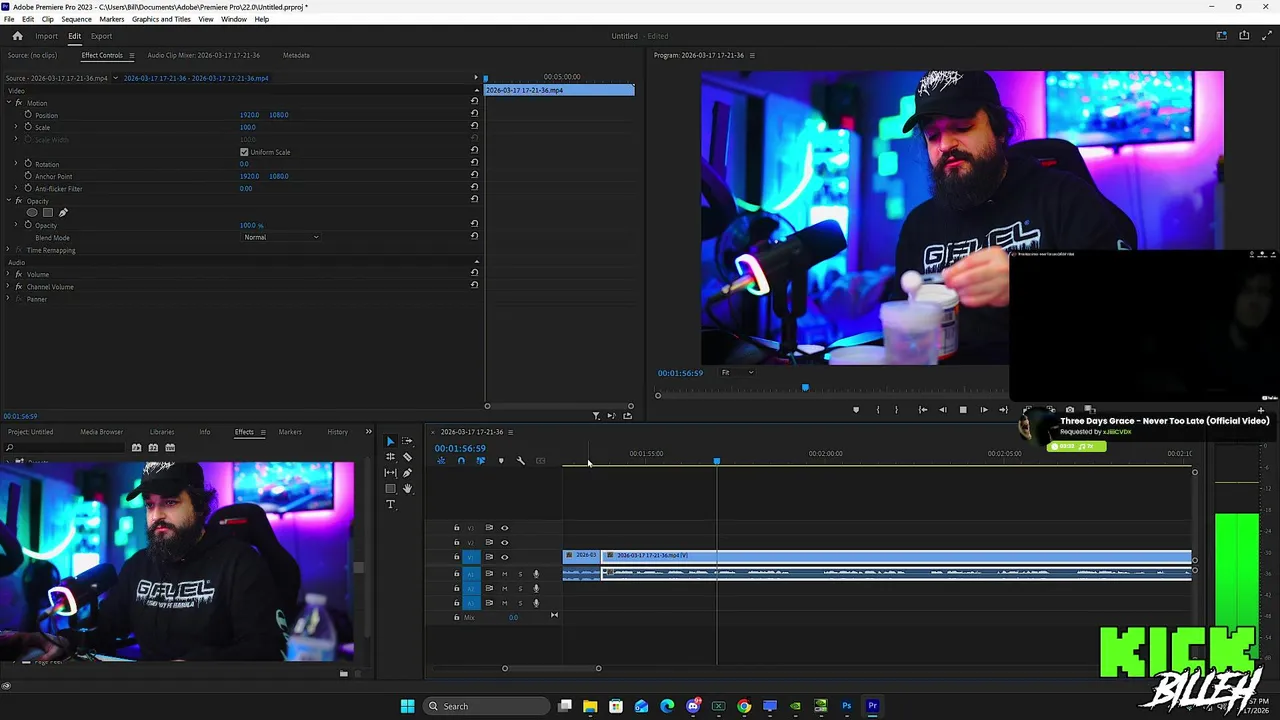The image size is (1280, 720).
Task: Expand the Volume effect
Action: (x=8, y=274)
